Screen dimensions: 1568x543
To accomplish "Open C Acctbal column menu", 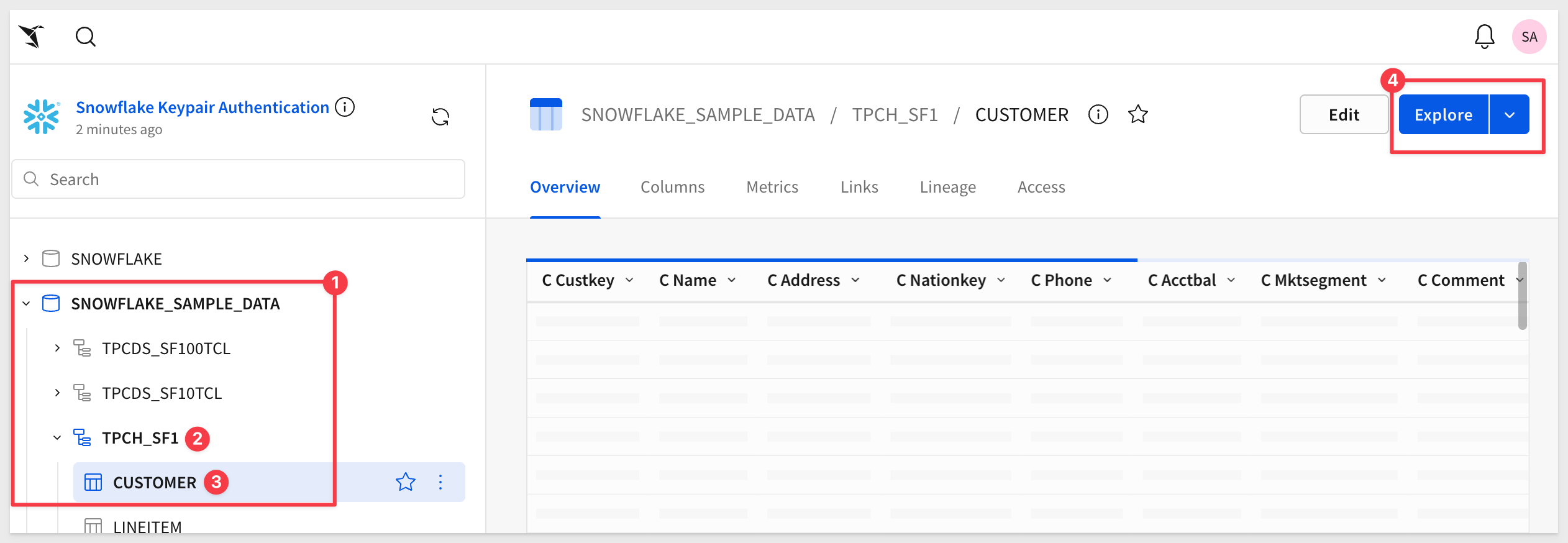I will [x=1231, y=280].
